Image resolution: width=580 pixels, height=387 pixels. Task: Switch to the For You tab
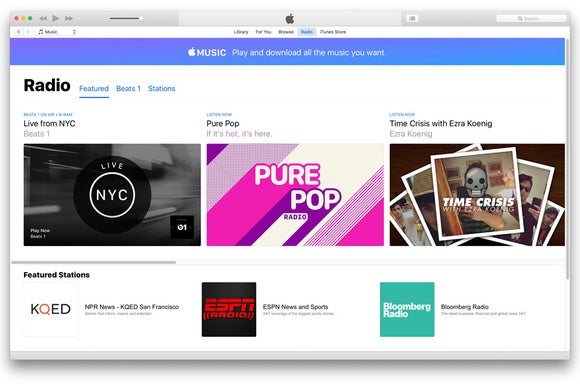click(x=263, y=32)
